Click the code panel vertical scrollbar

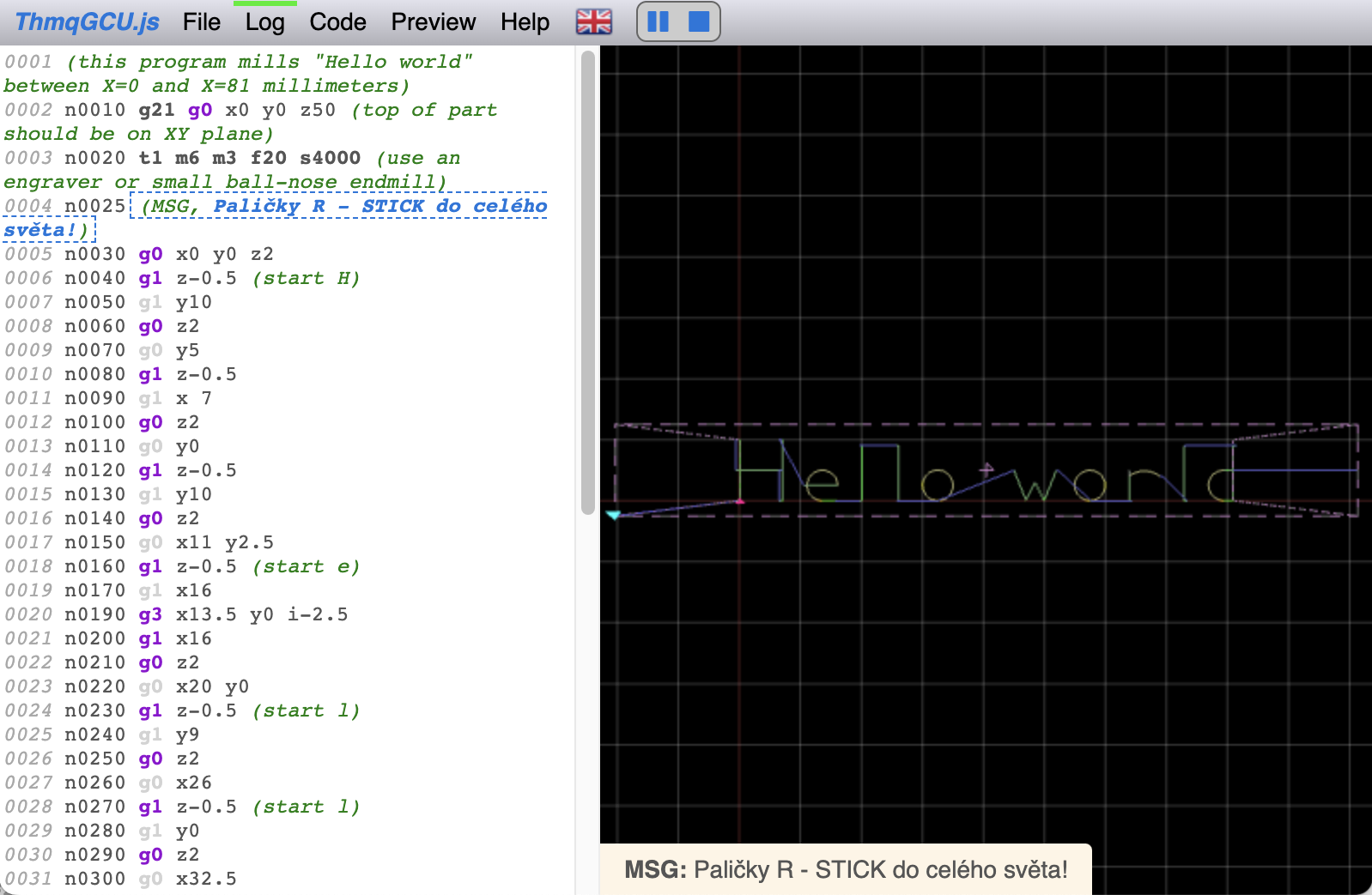587,283
